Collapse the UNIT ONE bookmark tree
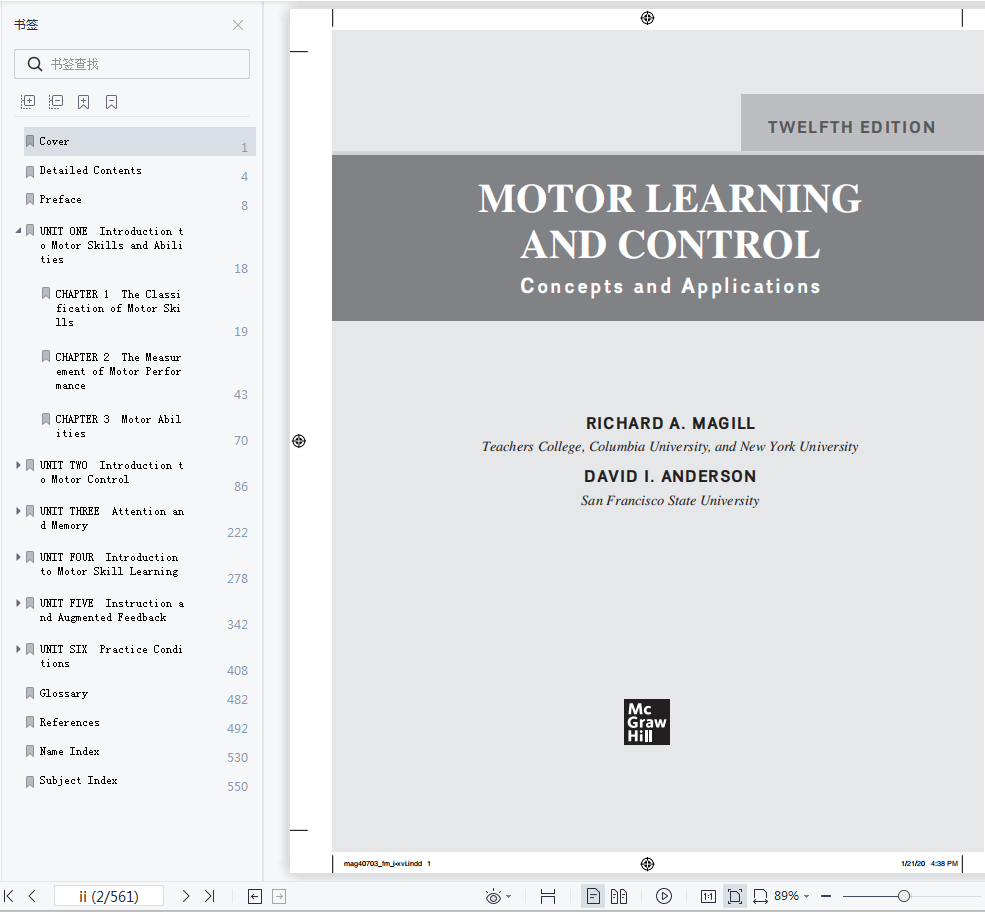 click(x=18, y=231)
